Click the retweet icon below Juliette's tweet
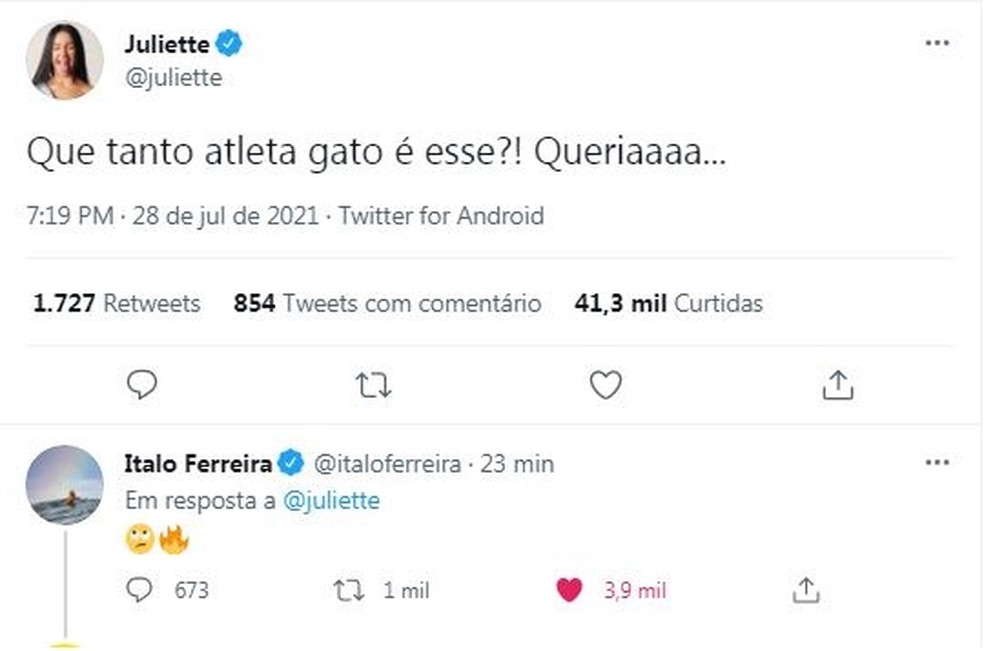The image size is (984, 651). point(373,383)
